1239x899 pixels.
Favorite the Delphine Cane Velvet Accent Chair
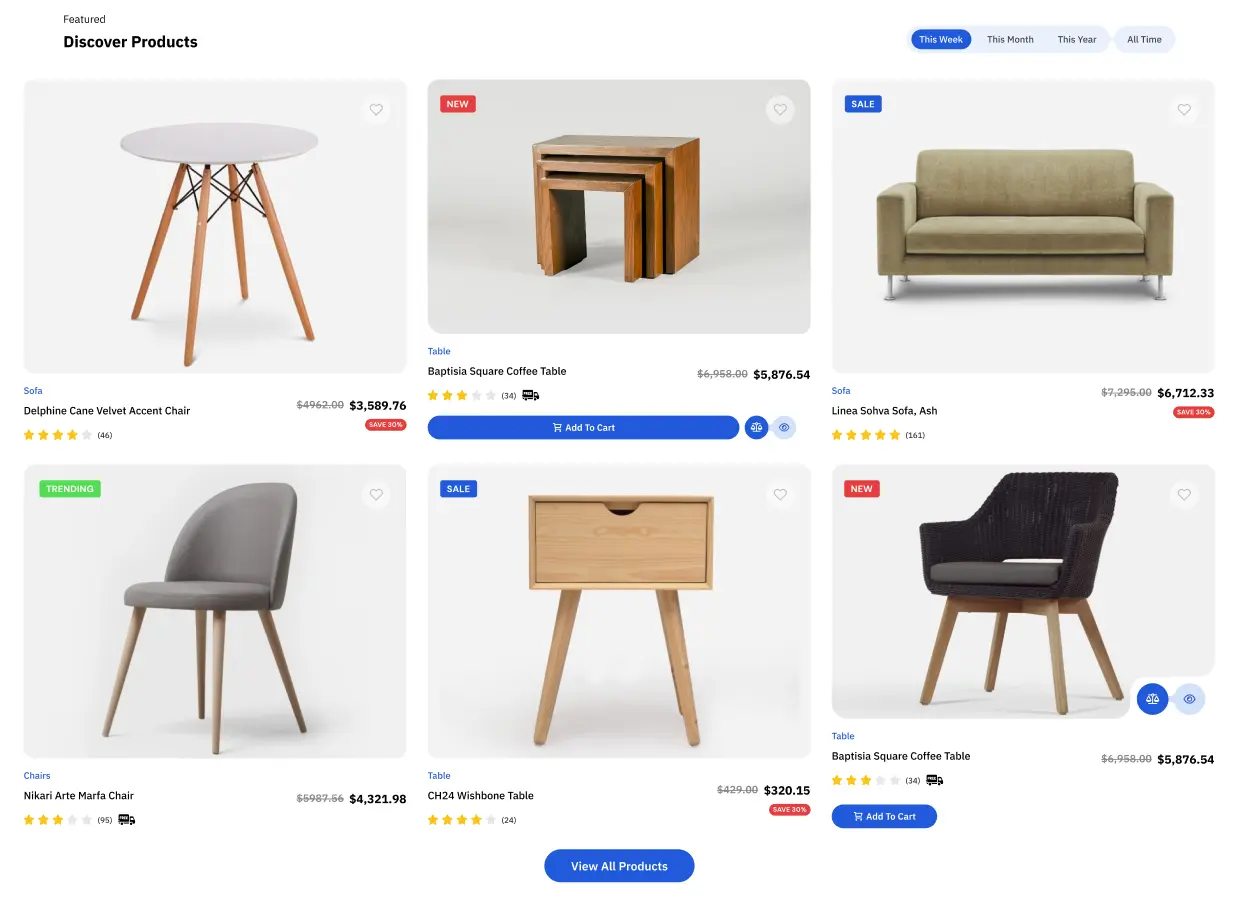[376, 110]
